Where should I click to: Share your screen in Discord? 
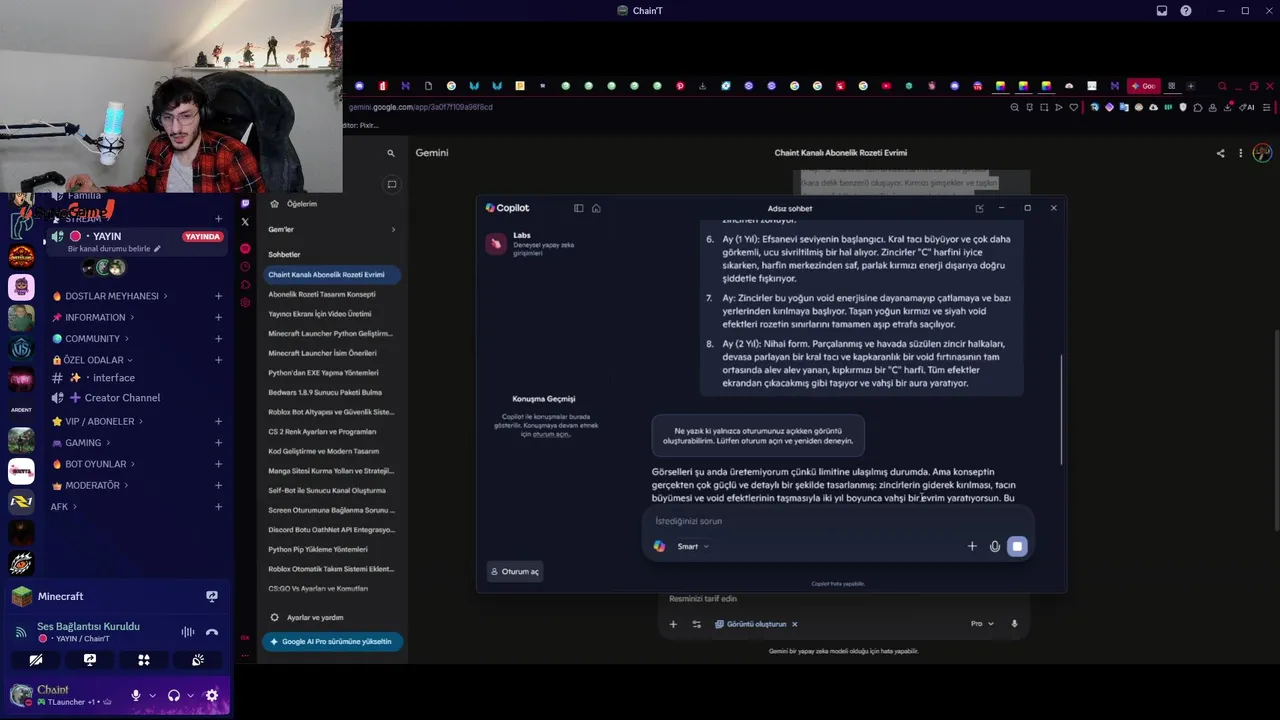click(90, 660)
